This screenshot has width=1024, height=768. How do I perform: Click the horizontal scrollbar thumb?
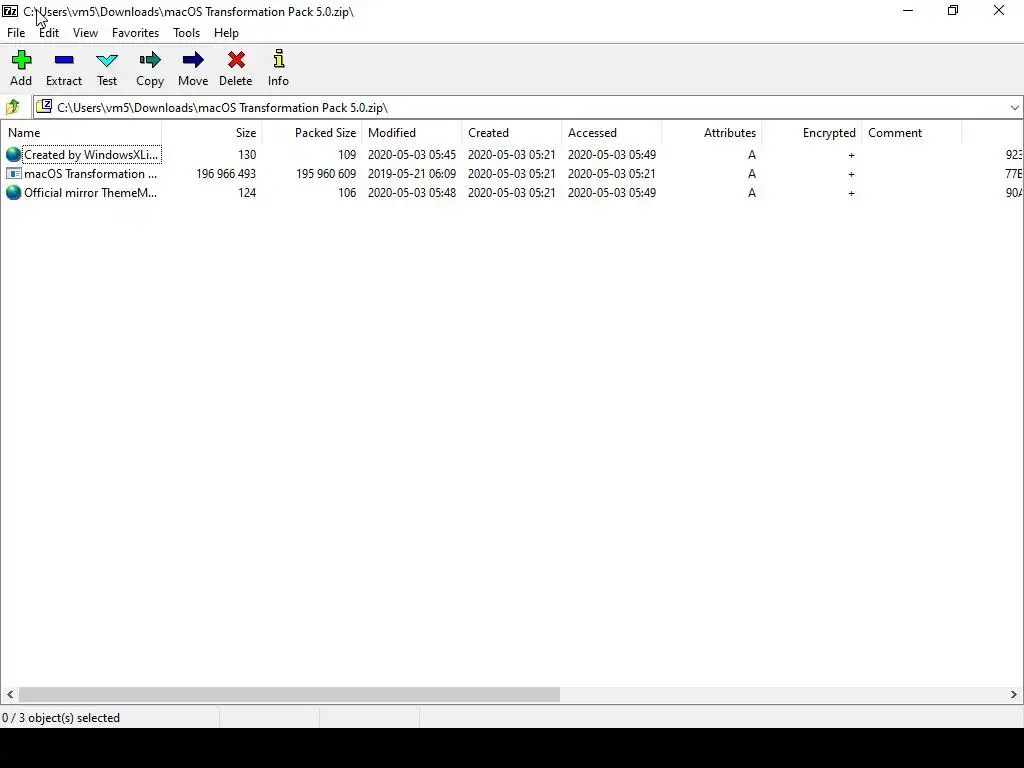[x=289, y=694]
